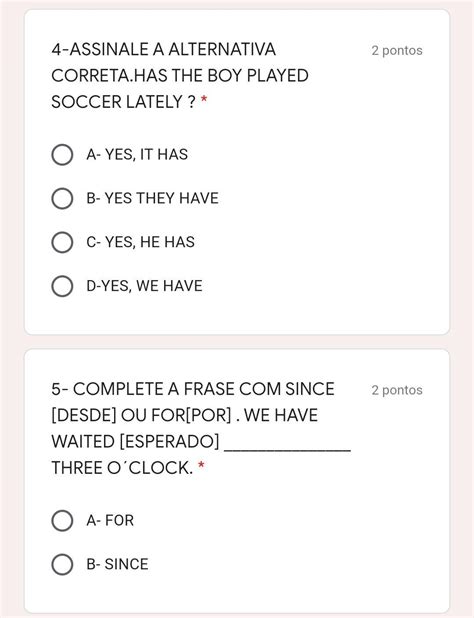Click the 'WAITED [ESPERADO]' text in question 5
This screenshot has width=474, height=618.
pyautogui.click(x=135, y=441)
